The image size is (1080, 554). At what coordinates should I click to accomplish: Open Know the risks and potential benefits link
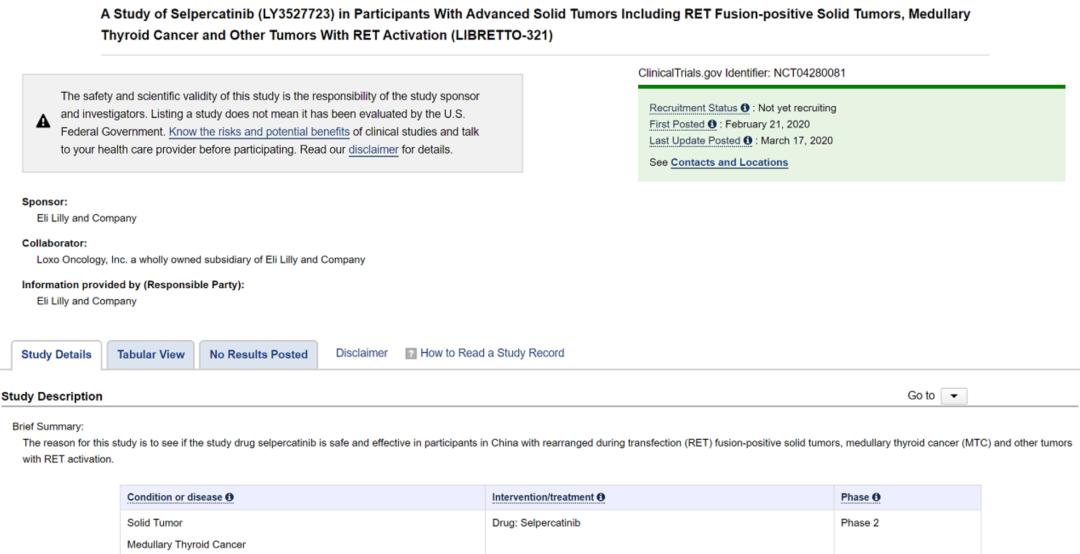click(x=259, y=132)
